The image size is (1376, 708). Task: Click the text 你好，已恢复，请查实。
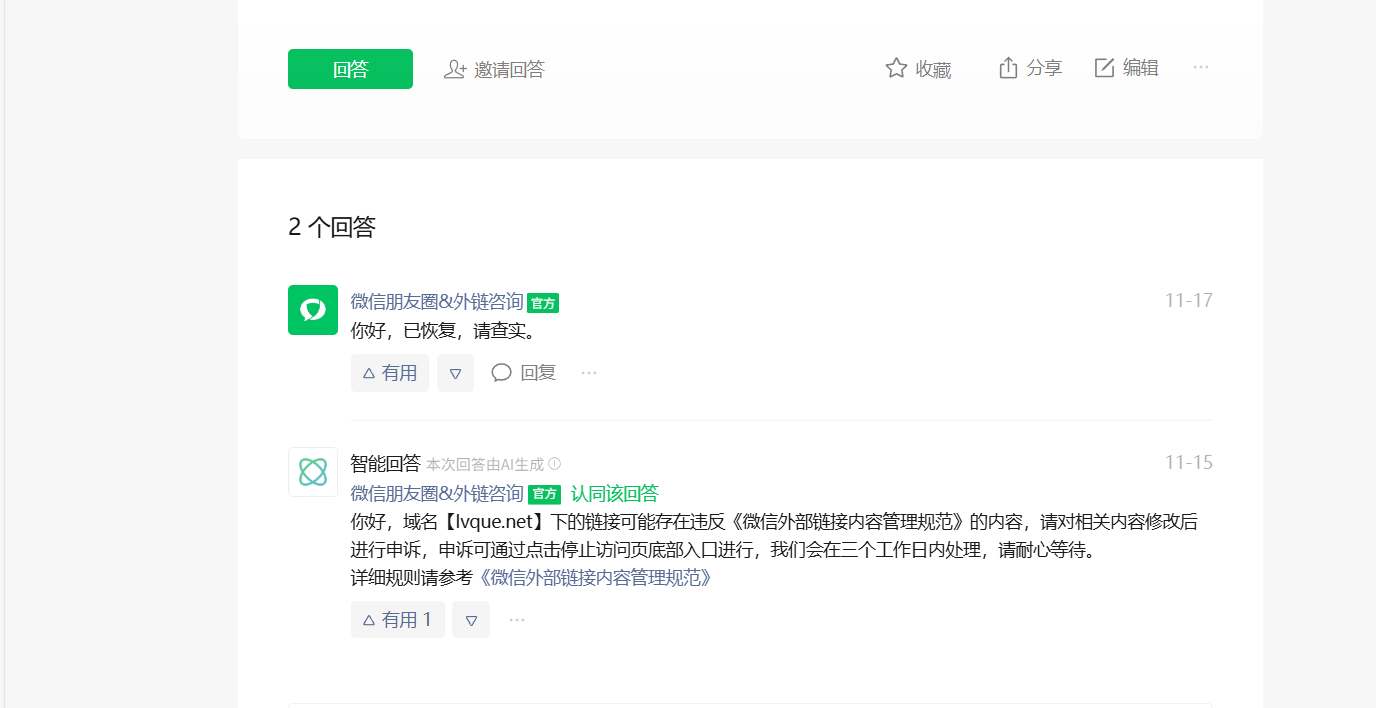(444, 331)
